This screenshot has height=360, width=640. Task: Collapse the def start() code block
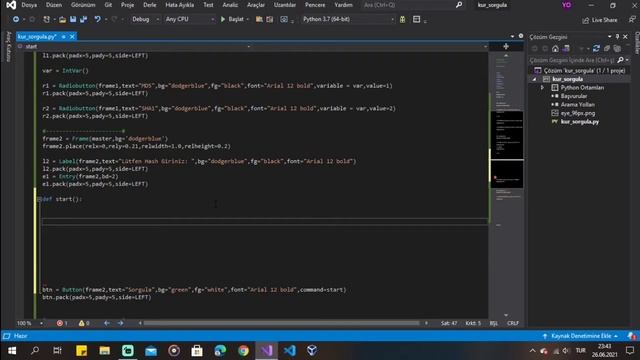coord(39,199)
